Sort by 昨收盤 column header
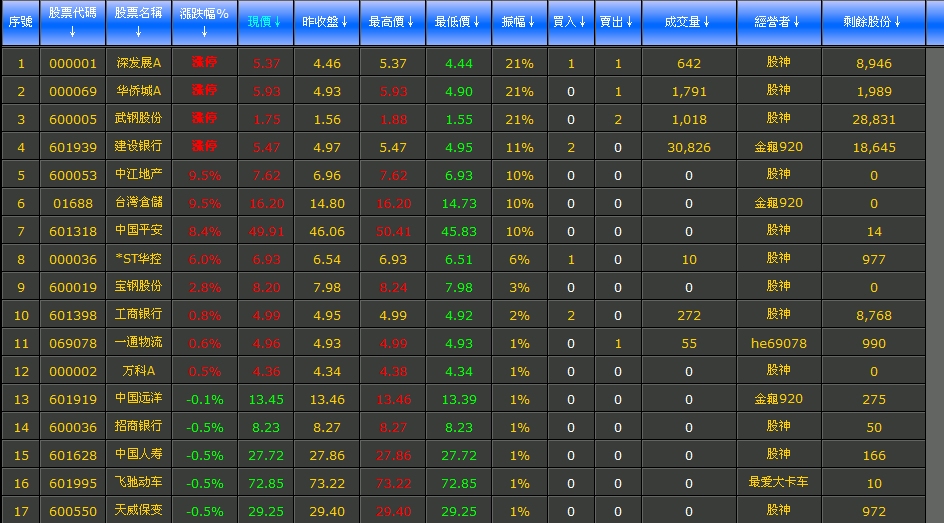The height and width of the screenshot is (523, 944). point(326,22)
